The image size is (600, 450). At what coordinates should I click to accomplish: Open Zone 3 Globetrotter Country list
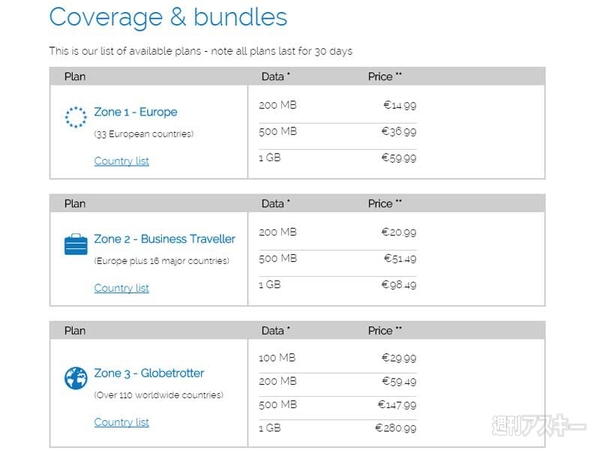coord(121,422)
